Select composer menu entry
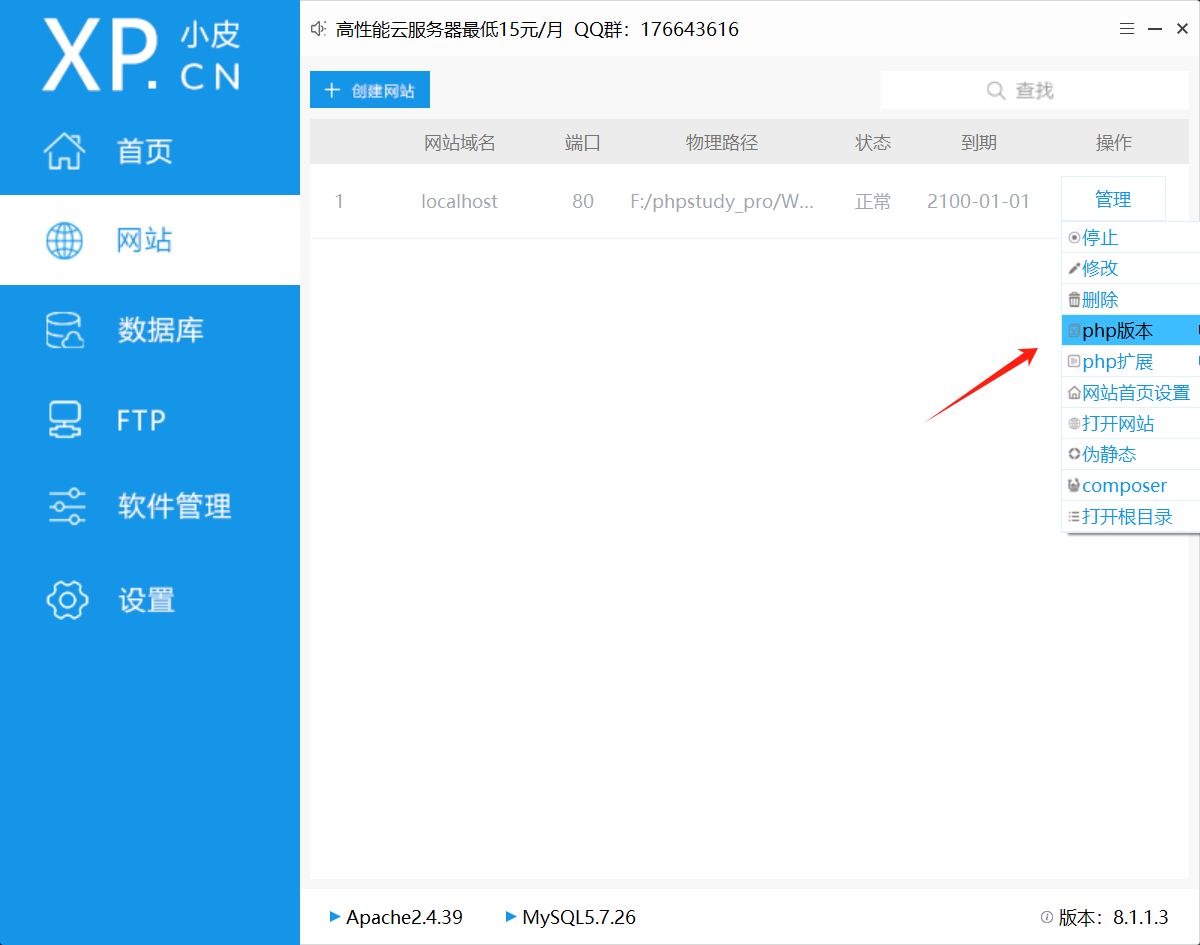The width and height of the screenshot is (1200, 945). pos(1131,486)
